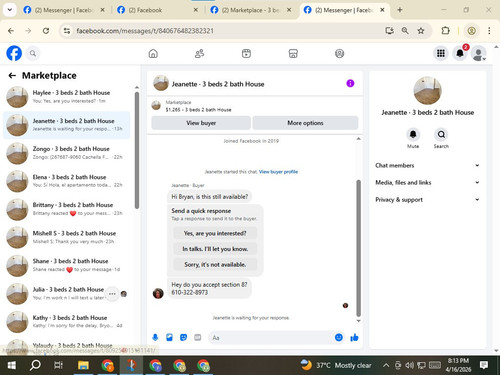This screenshot has height=375, width=500.
Task: Choose a GIF from the composer
Action: pos(198,337)
